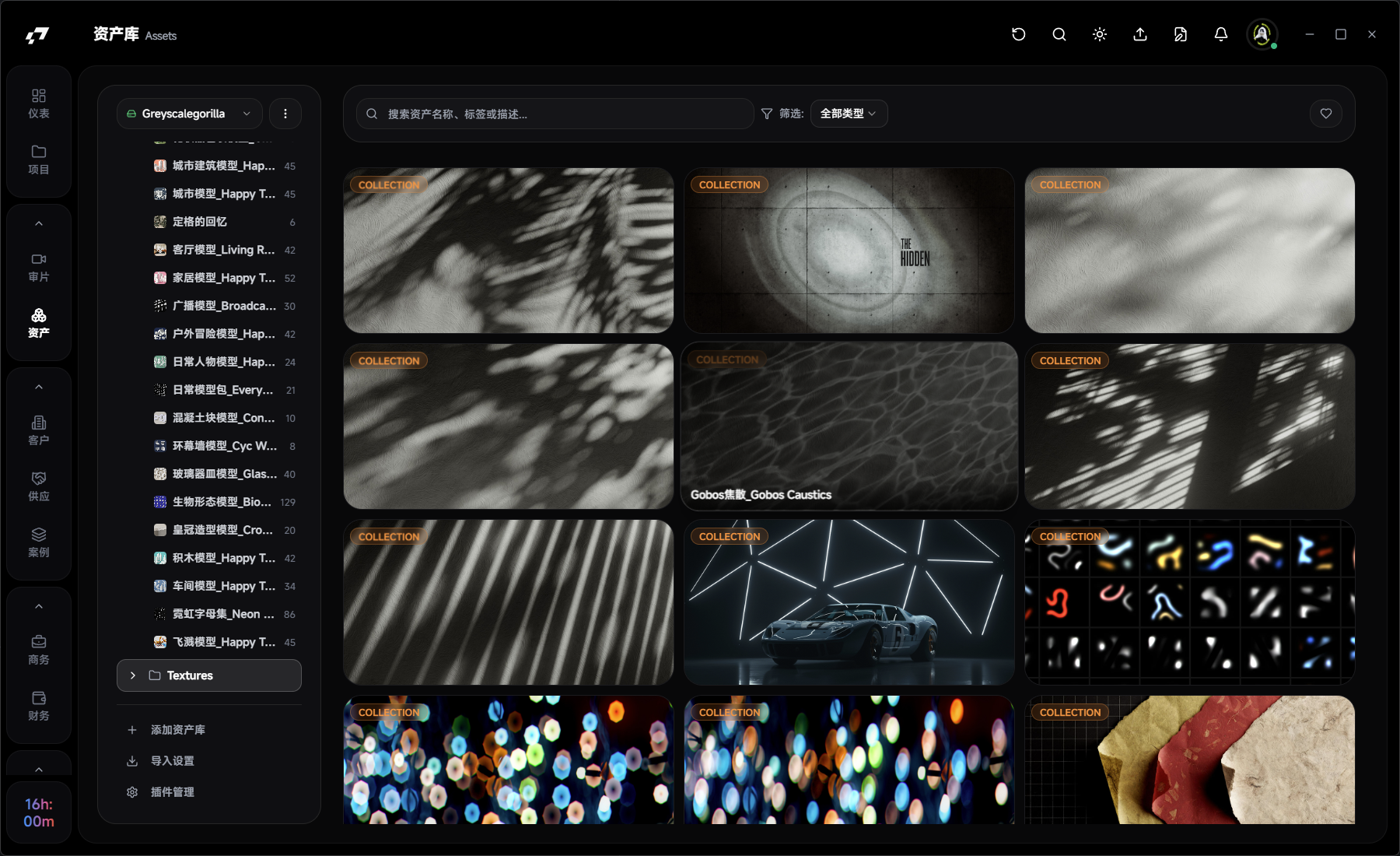Open the user avatar profile
This screenshot has height=856, width=1400.
[1262, 34]
